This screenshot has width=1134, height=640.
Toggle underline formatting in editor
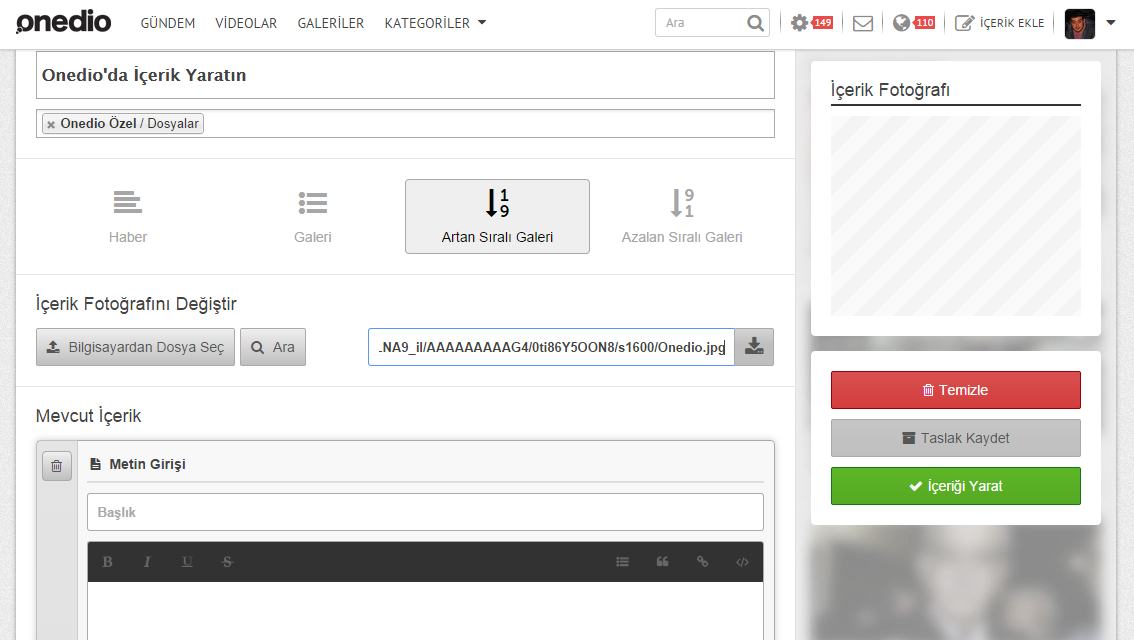click(187, 562)
